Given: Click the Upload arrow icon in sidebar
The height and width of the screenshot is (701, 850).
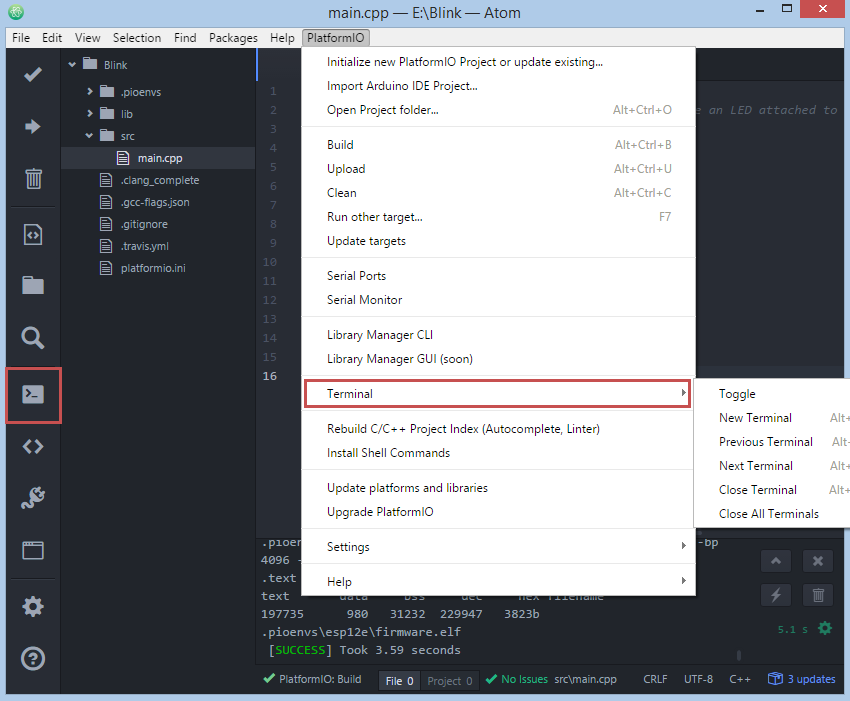Looking at the screenshot, I should point(33,126).
